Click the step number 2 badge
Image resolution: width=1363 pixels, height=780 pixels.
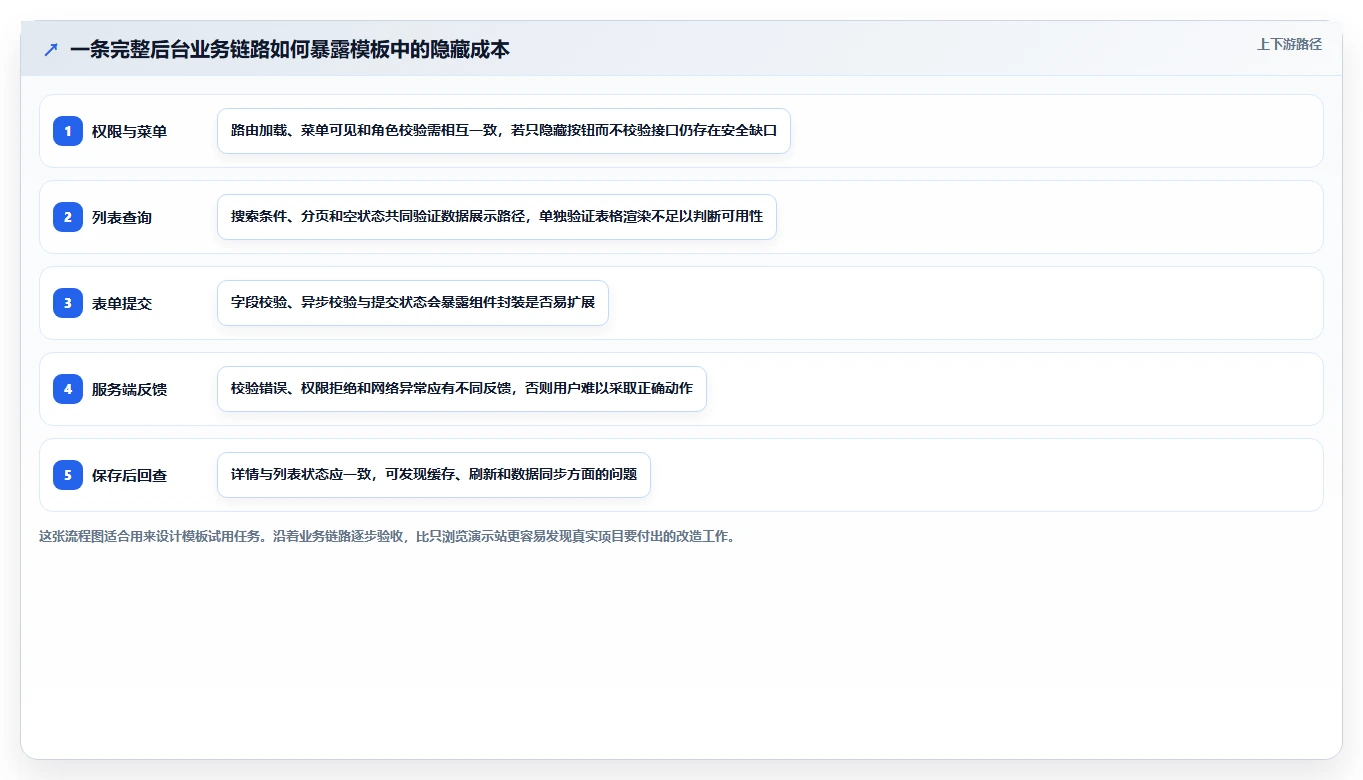pyautogui.click(x=68, y=216)
